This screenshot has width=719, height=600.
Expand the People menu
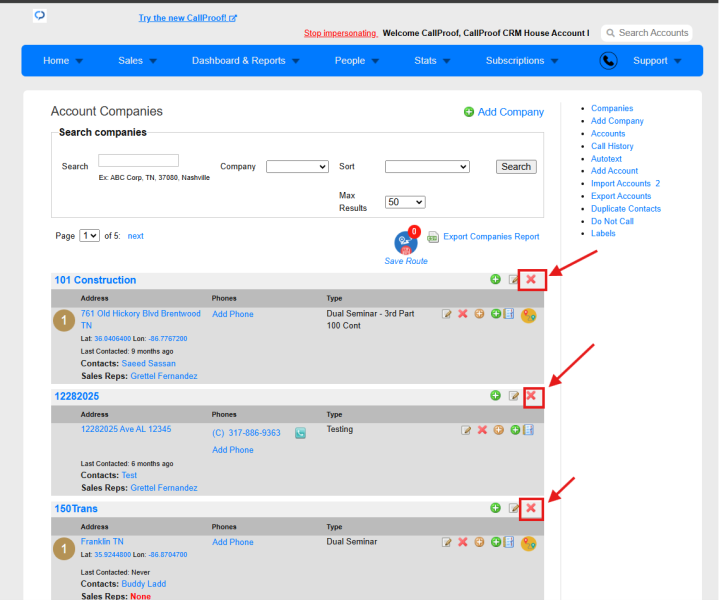pyautogui.click(x=357, y=61)
